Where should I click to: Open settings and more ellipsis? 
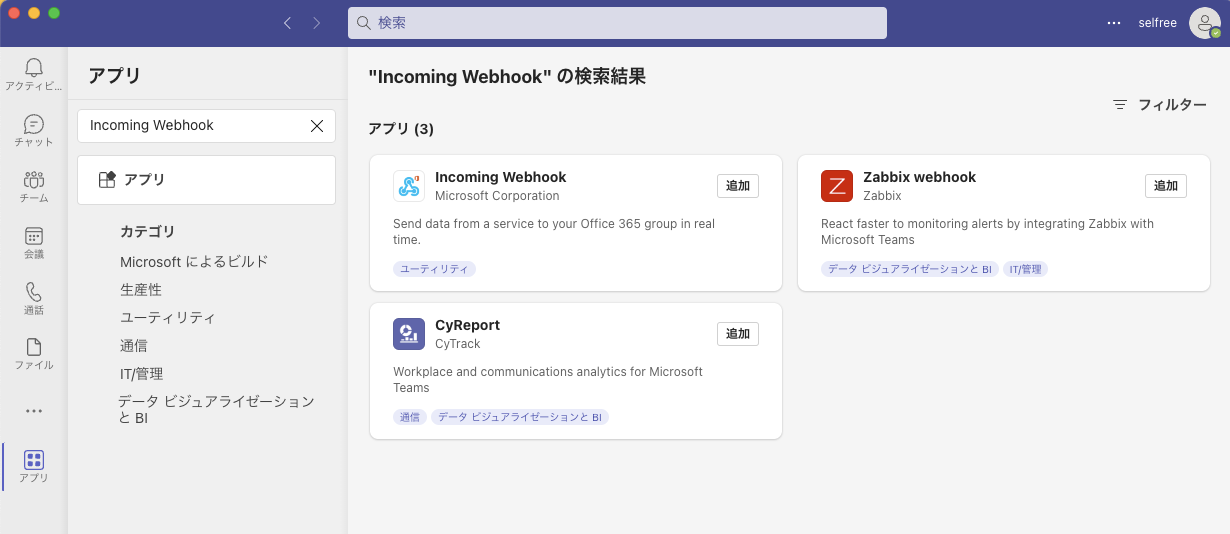pyautogui.click(x=1114, y=23)
